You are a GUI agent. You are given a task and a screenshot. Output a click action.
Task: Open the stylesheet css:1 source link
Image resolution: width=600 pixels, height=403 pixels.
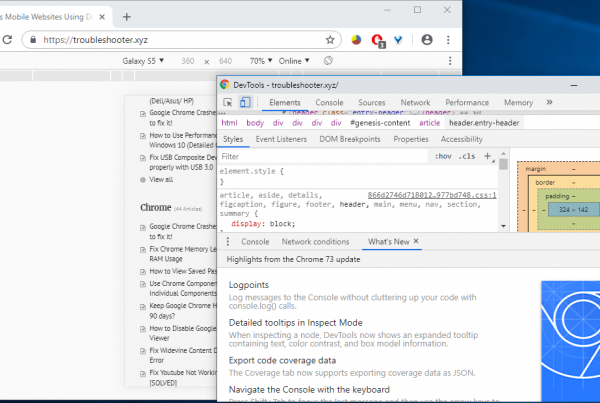coord(432,195)
